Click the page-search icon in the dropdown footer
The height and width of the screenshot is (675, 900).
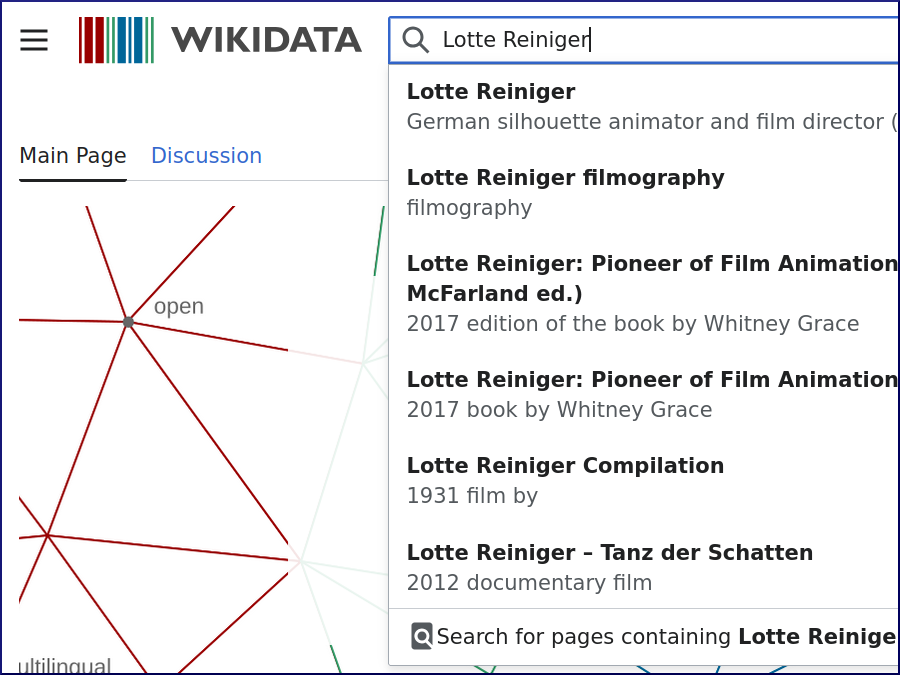pyautogui.click(x=422, y=637)
